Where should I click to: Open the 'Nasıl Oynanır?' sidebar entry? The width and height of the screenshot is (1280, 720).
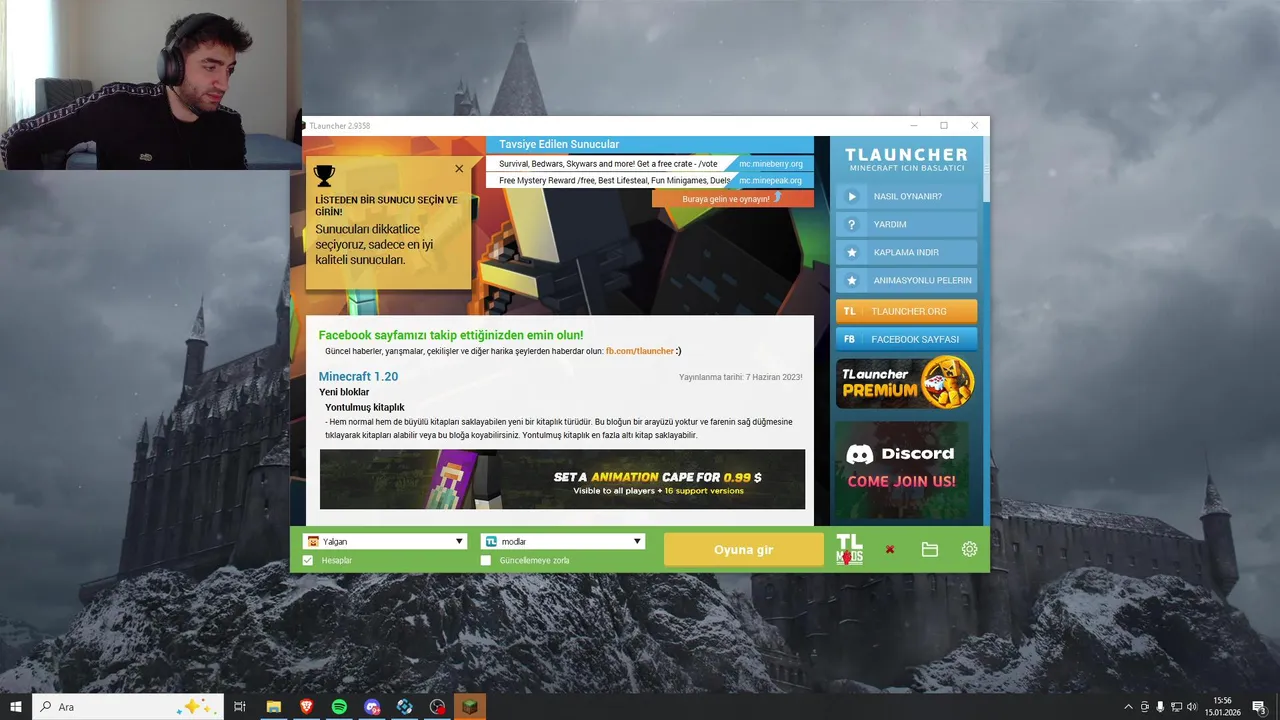click(x=907, y=196)
